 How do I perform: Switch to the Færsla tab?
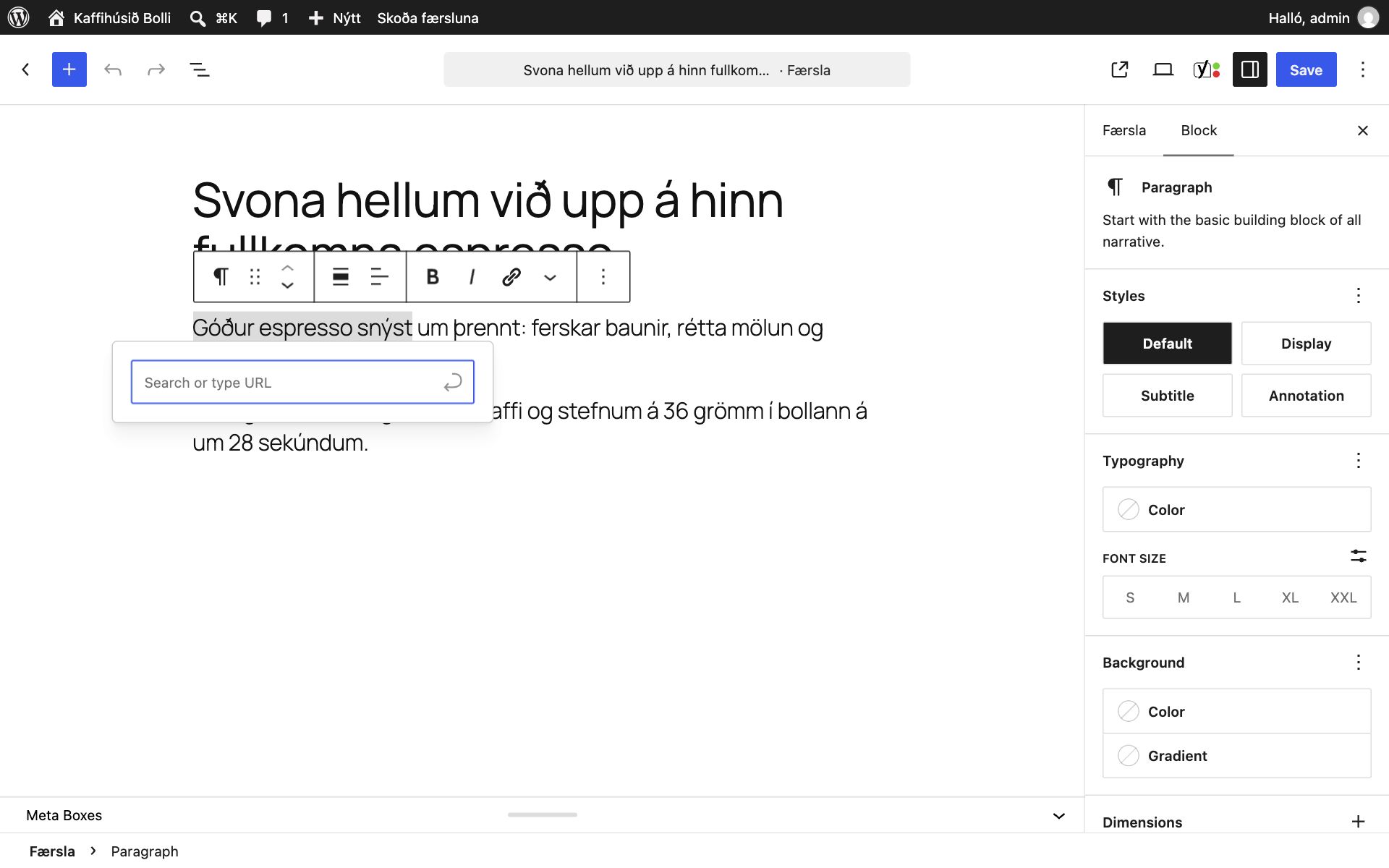pos(1124,130)
